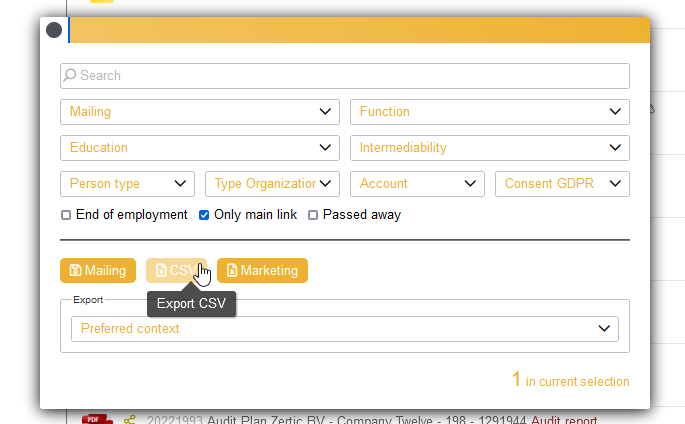This screenshot has height=424, width=685.
Task: Click the Mailing export button
Action: pyautogui.click(x=97, y=271)
